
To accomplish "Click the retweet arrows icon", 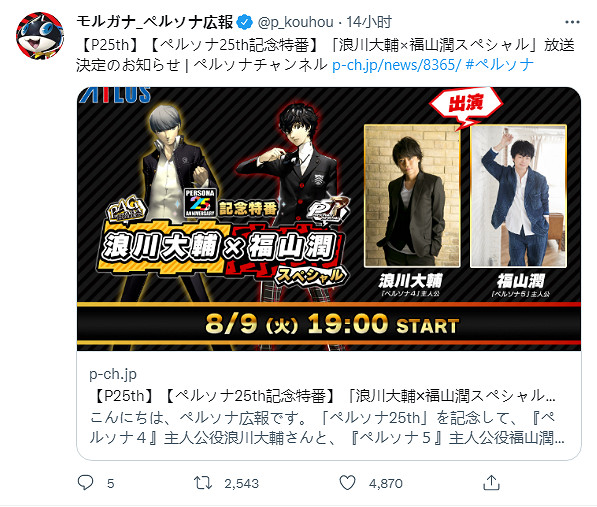I will coord(203,483).
